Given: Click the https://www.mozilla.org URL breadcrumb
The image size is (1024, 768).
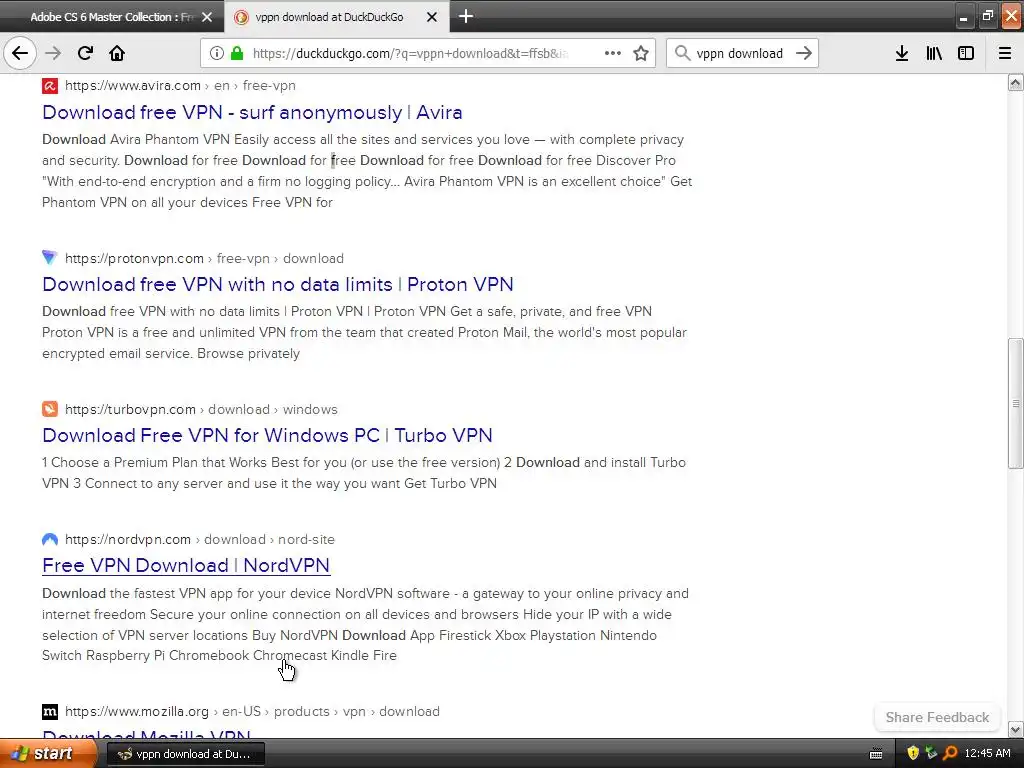Looking at the screenshot, I should tap(252, 711).
